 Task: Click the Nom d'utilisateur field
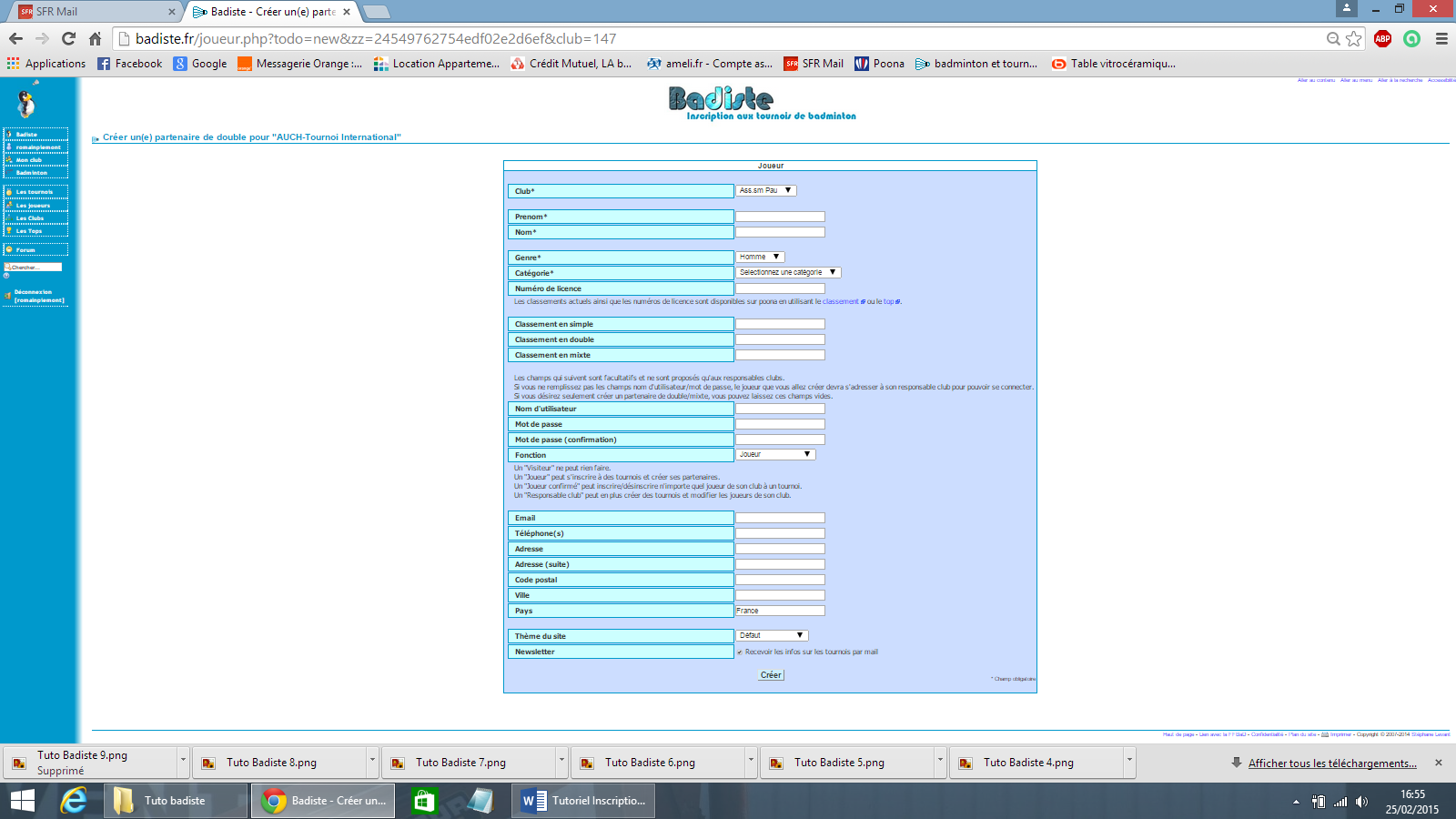pyautogui.click(x=780, y=409)
